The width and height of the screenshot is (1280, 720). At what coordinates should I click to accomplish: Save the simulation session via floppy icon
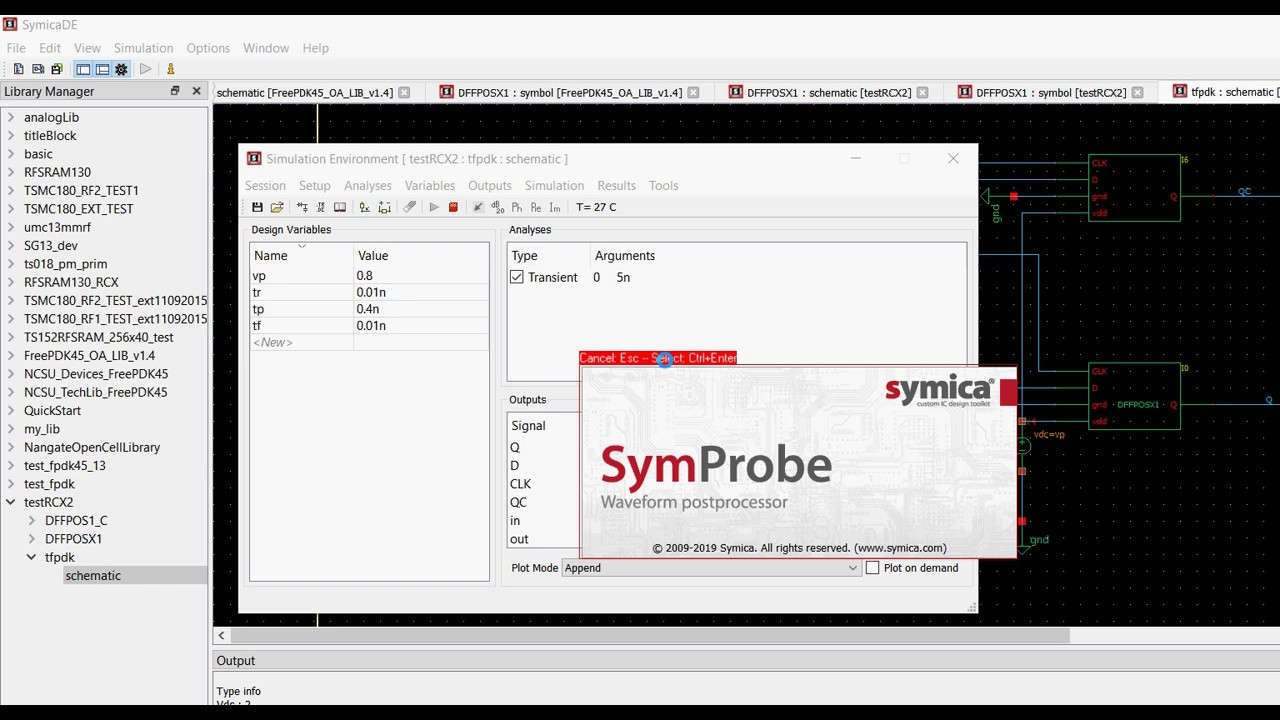(x=257, y=207)
